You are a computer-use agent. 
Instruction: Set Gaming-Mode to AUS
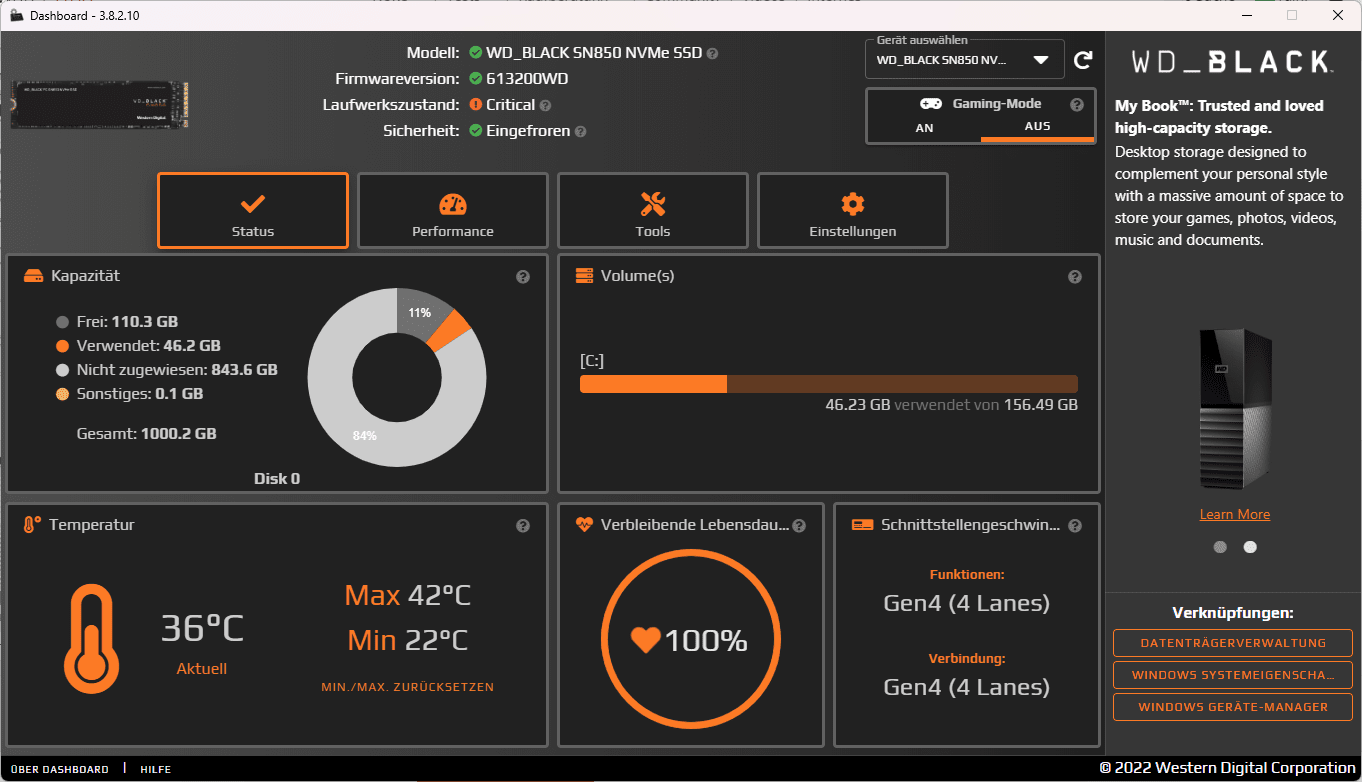[x=1037, y=127]
